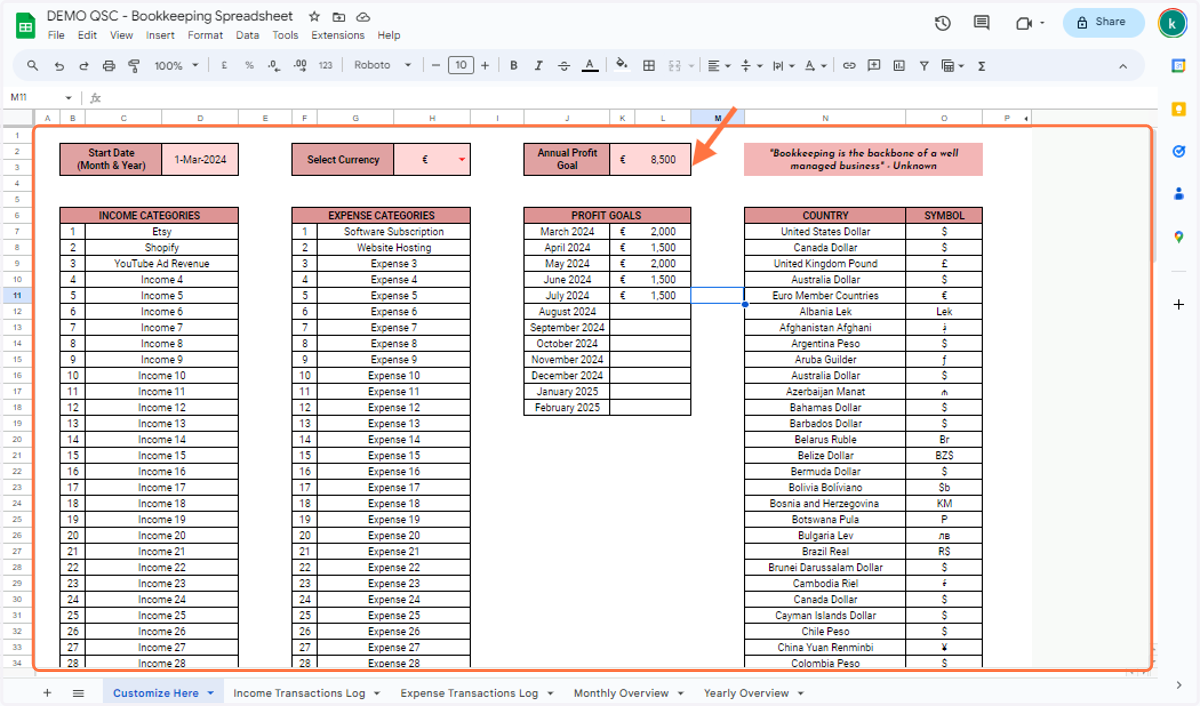Decrease font size with minus button
1200x706 pixels.
(435, 65)
